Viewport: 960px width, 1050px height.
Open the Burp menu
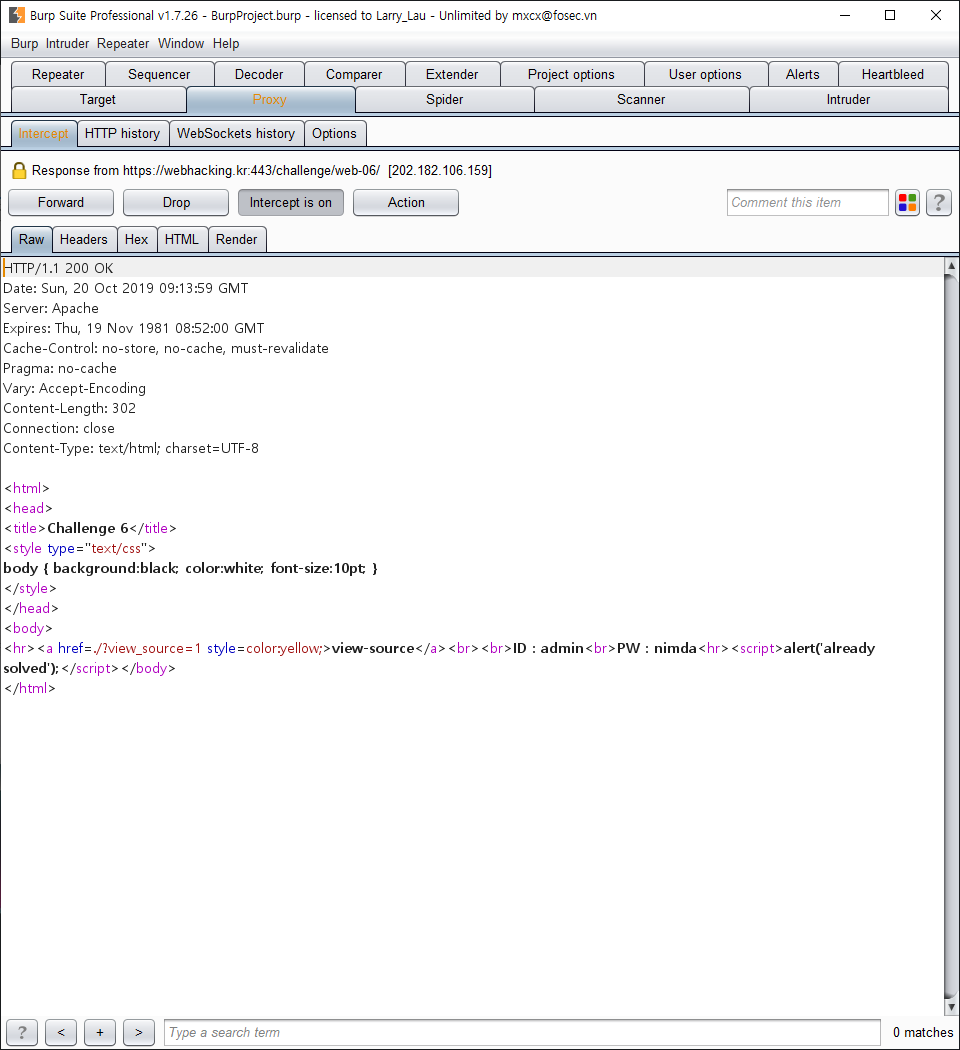[x=24, y=44]
